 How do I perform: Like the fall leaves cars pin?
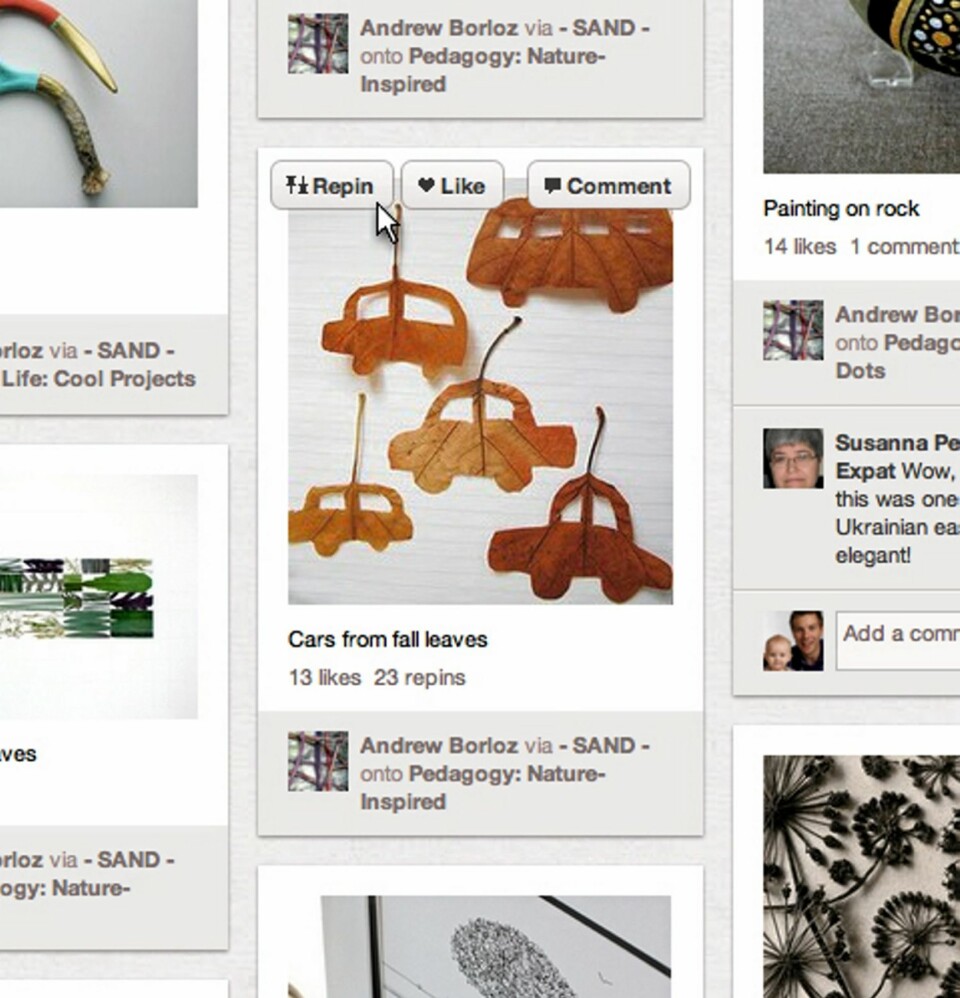pos(452,185)
